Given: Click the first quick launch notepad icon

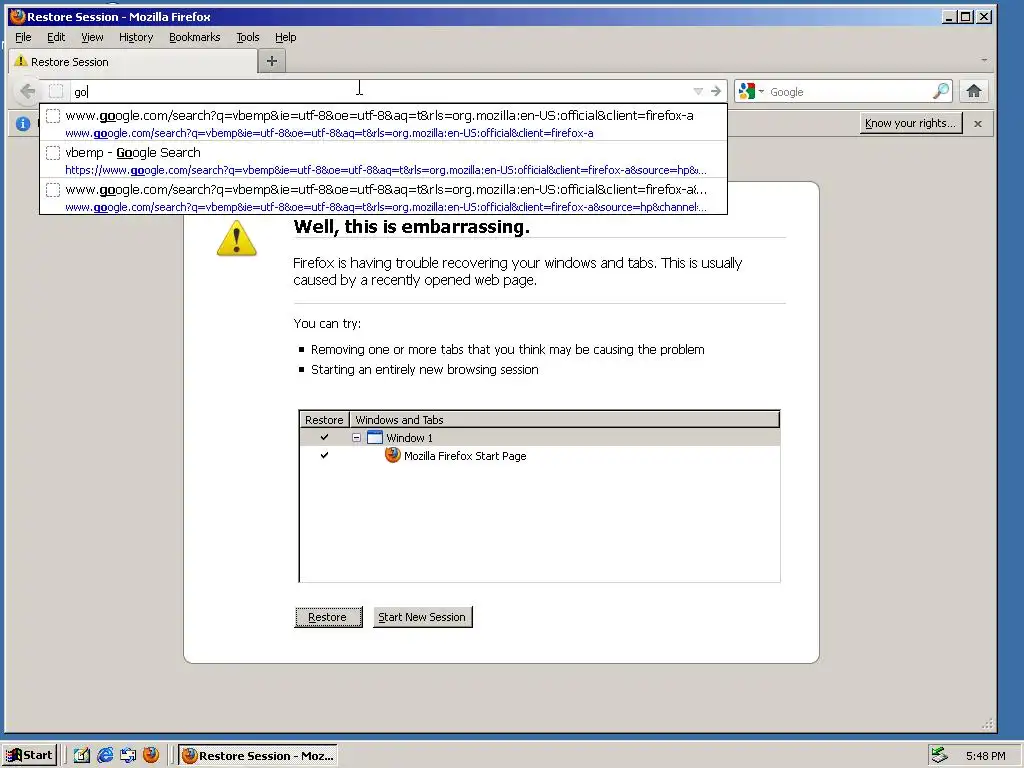Looking at the screenshot, I should coord(82,756).
